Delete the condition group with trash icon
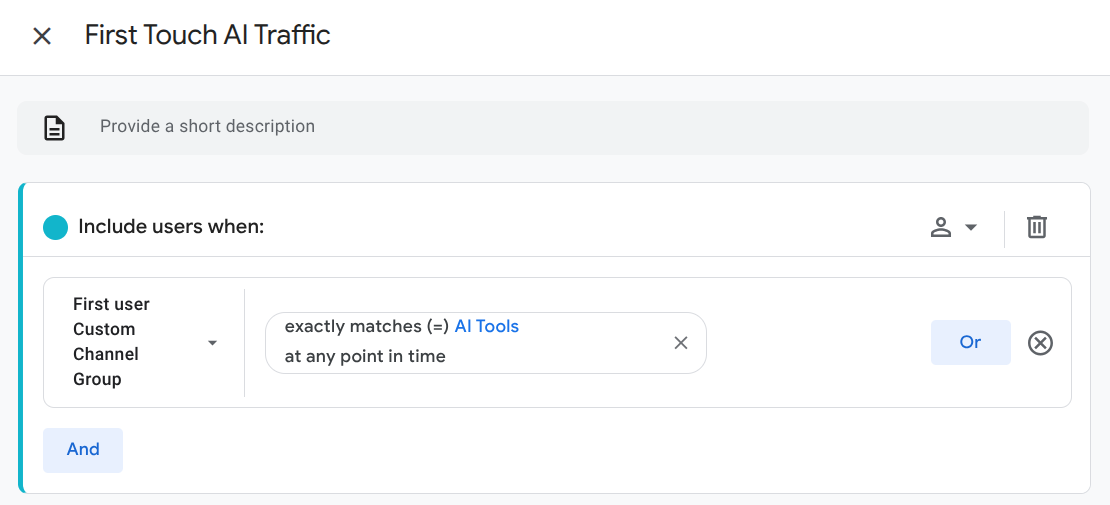Screen dimensions: 1110x505 (x=1037, y=227)
